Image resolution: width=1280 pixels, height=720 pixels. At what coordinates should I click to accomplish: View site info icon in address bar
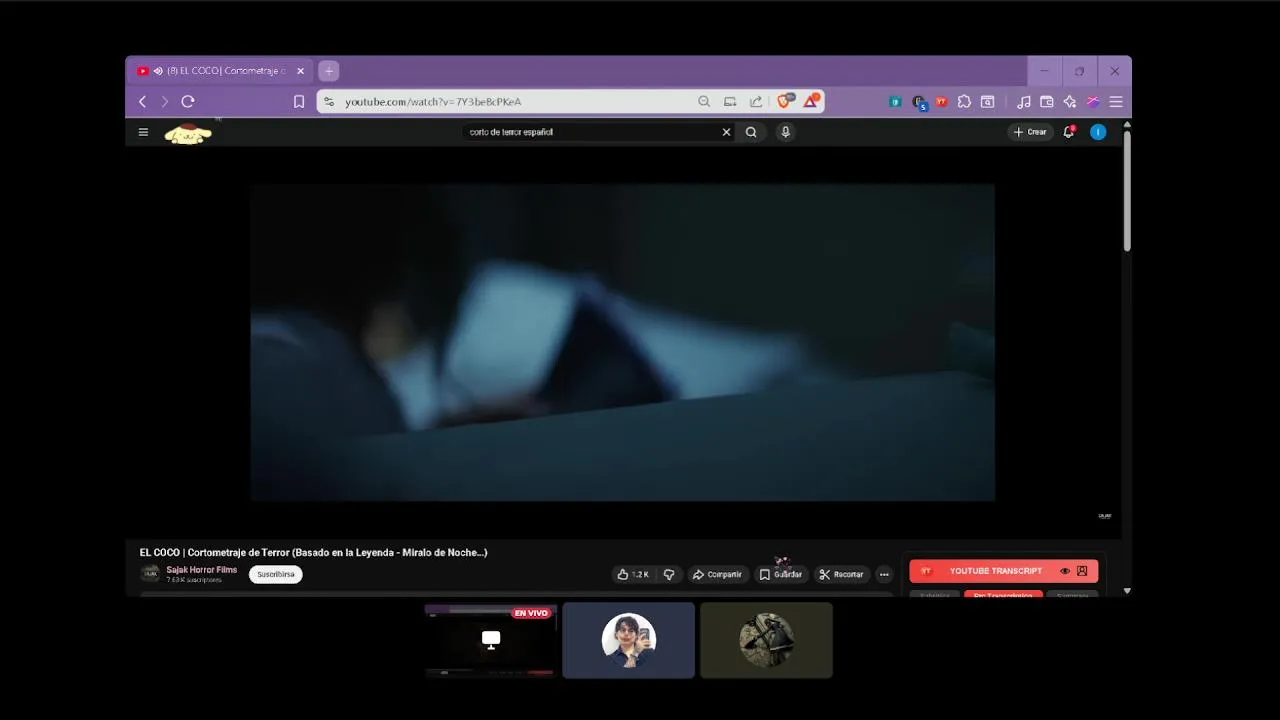(x=329, y=101)
